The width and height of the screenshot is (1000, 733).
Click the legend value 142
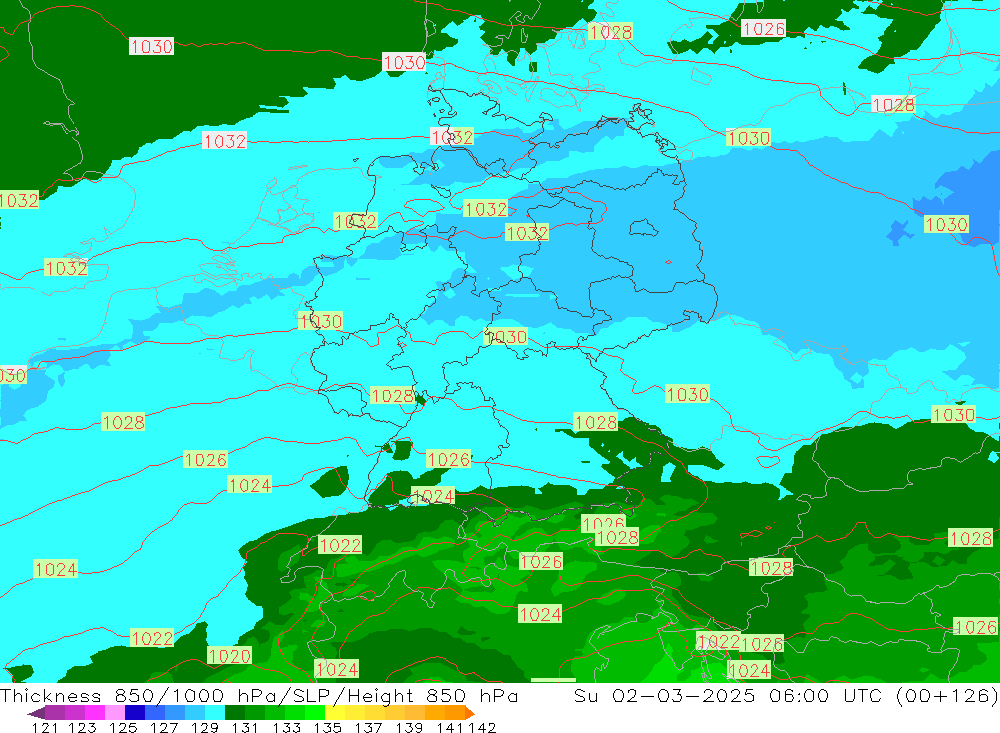coord(482,727)
